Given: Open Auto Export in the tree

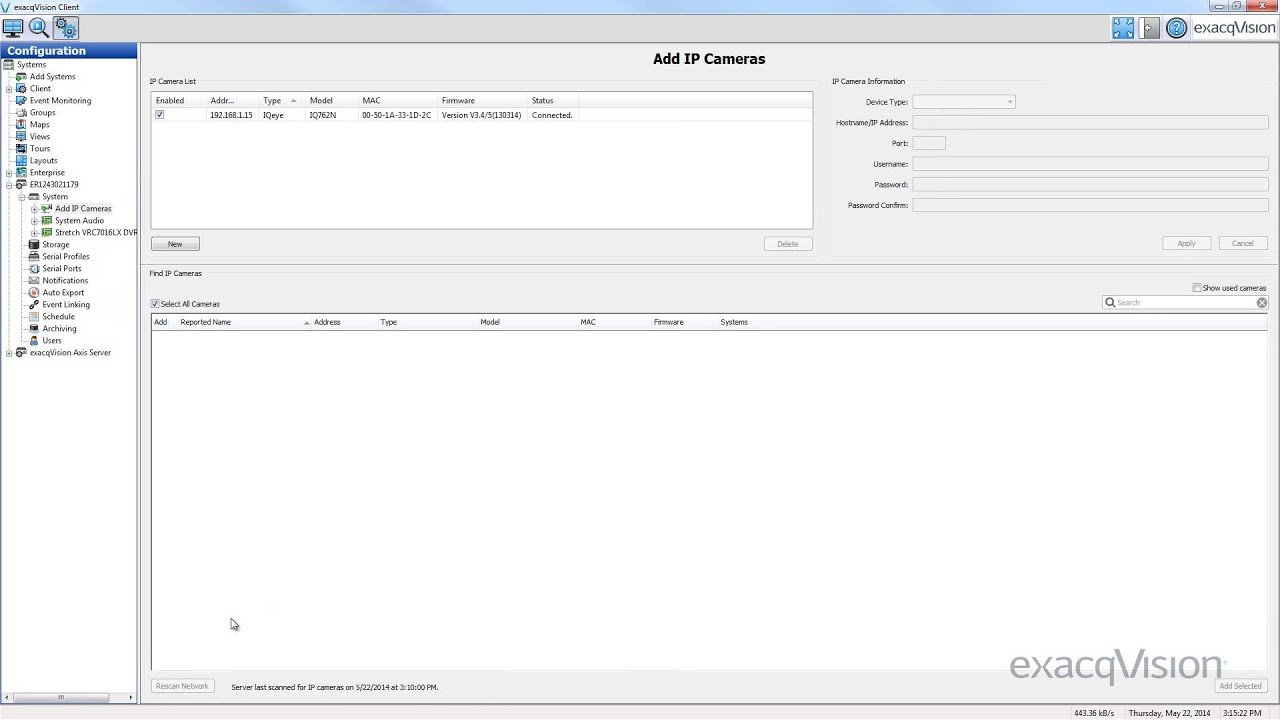Looking at the screenshot, I should [63, 293].
